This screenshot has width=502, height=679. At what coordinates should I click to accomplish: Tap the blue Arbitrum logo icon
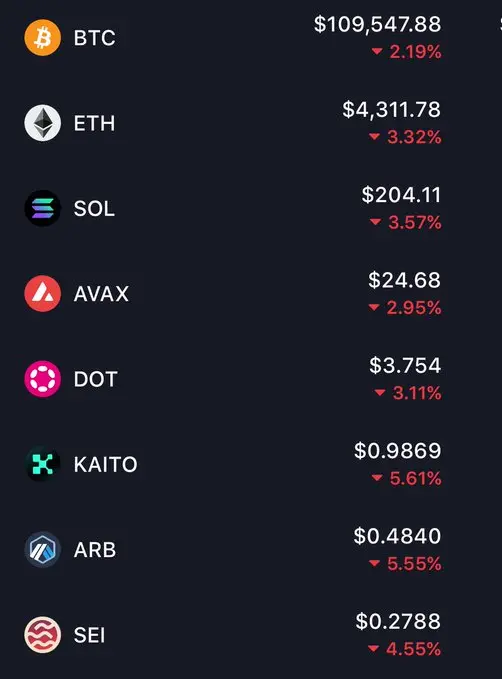(42, 550)
